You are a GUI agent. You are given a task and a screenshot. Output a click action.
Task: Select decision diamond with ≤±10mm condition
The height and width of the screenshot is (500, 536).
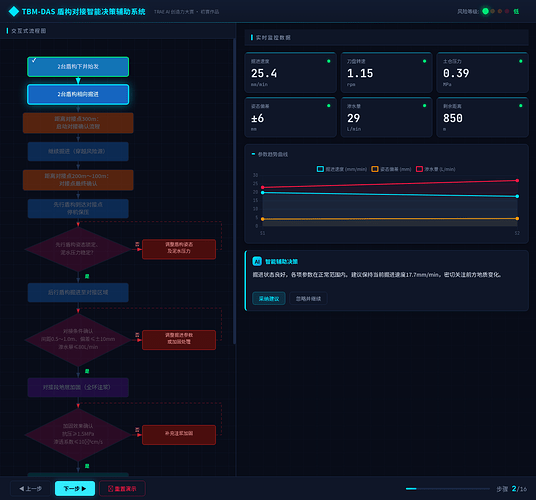(x=78, y=340)
